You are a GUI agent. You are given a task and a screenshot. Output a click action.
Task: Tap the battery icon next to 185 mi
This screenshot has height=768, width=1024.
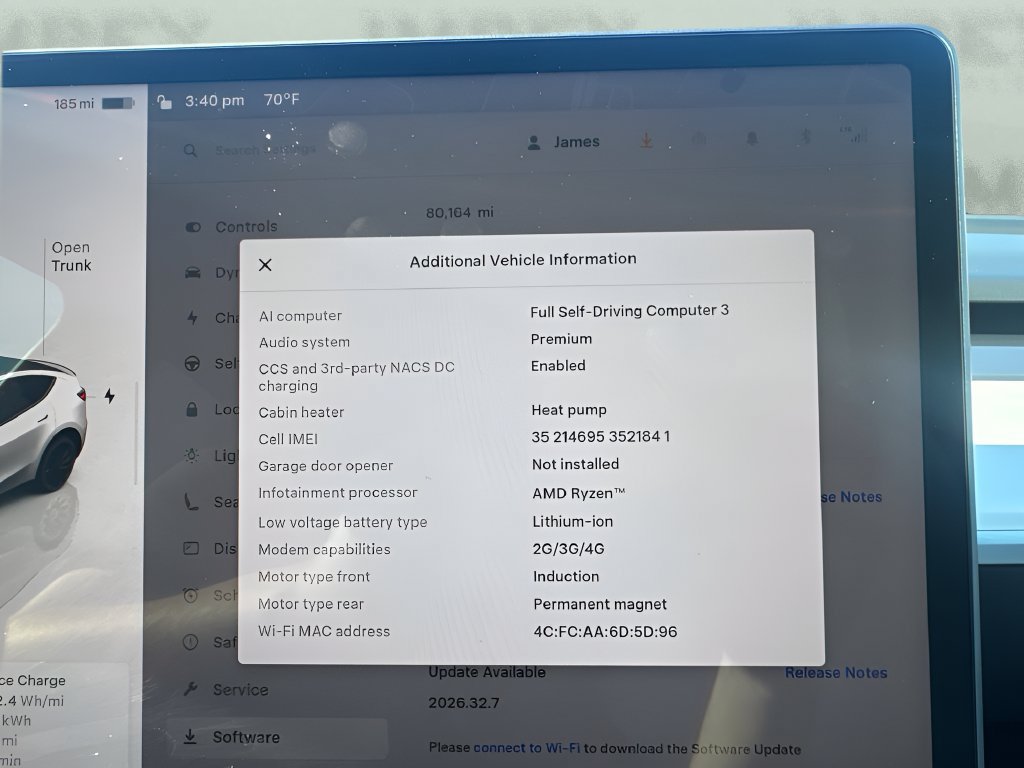[118, 103]
